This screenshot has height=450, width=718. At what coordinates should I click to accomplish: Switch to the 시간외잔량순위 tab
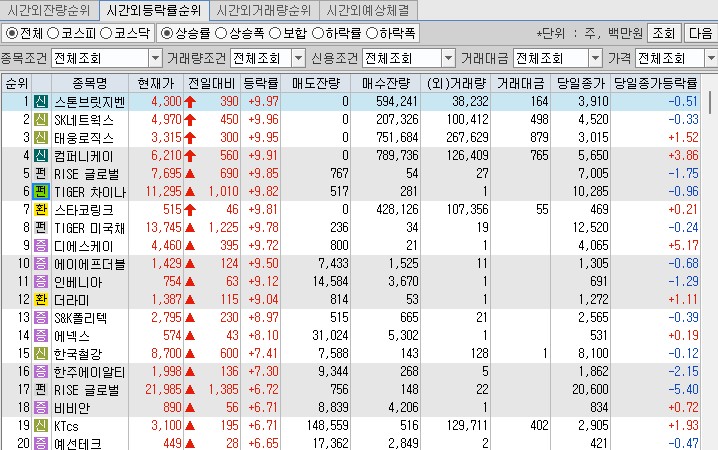[49, 10]
